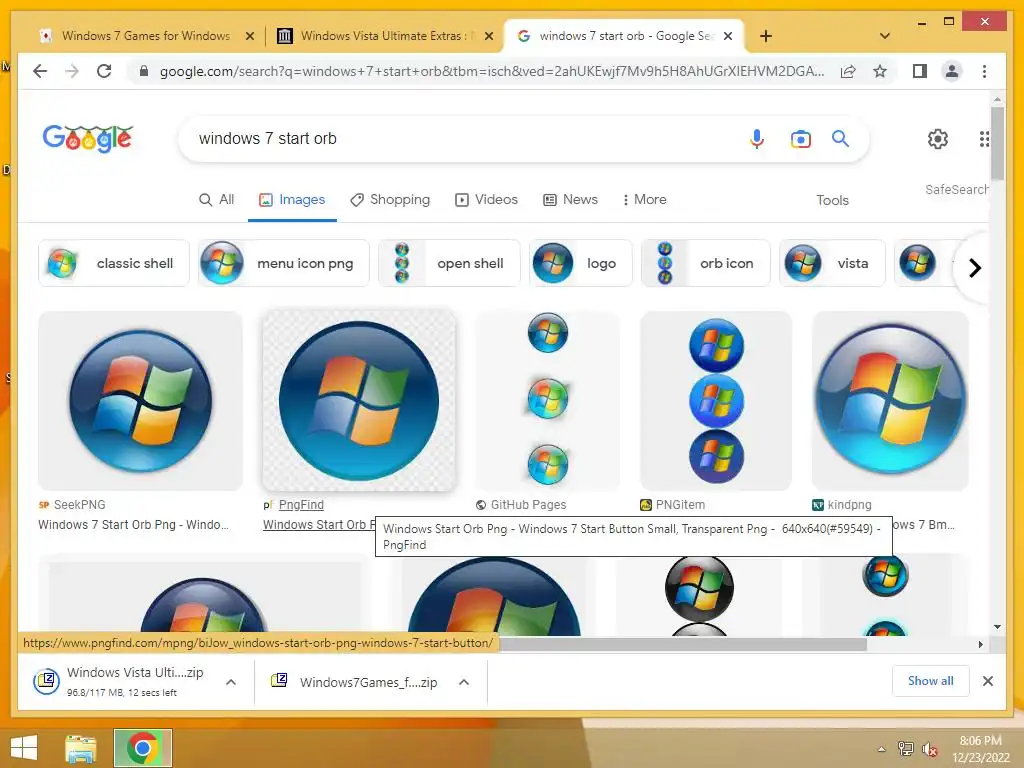Open the Windows Start button
This screenshot has height=768, width=1024.
(x=24, y=748)
